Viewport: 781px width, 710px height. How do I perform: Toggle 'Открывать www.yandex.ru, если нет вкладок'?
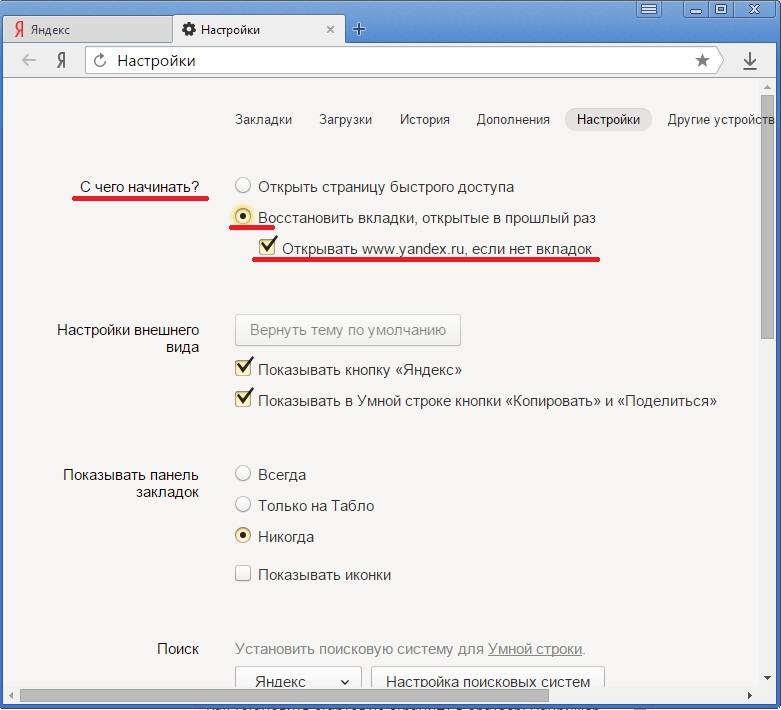267,246
